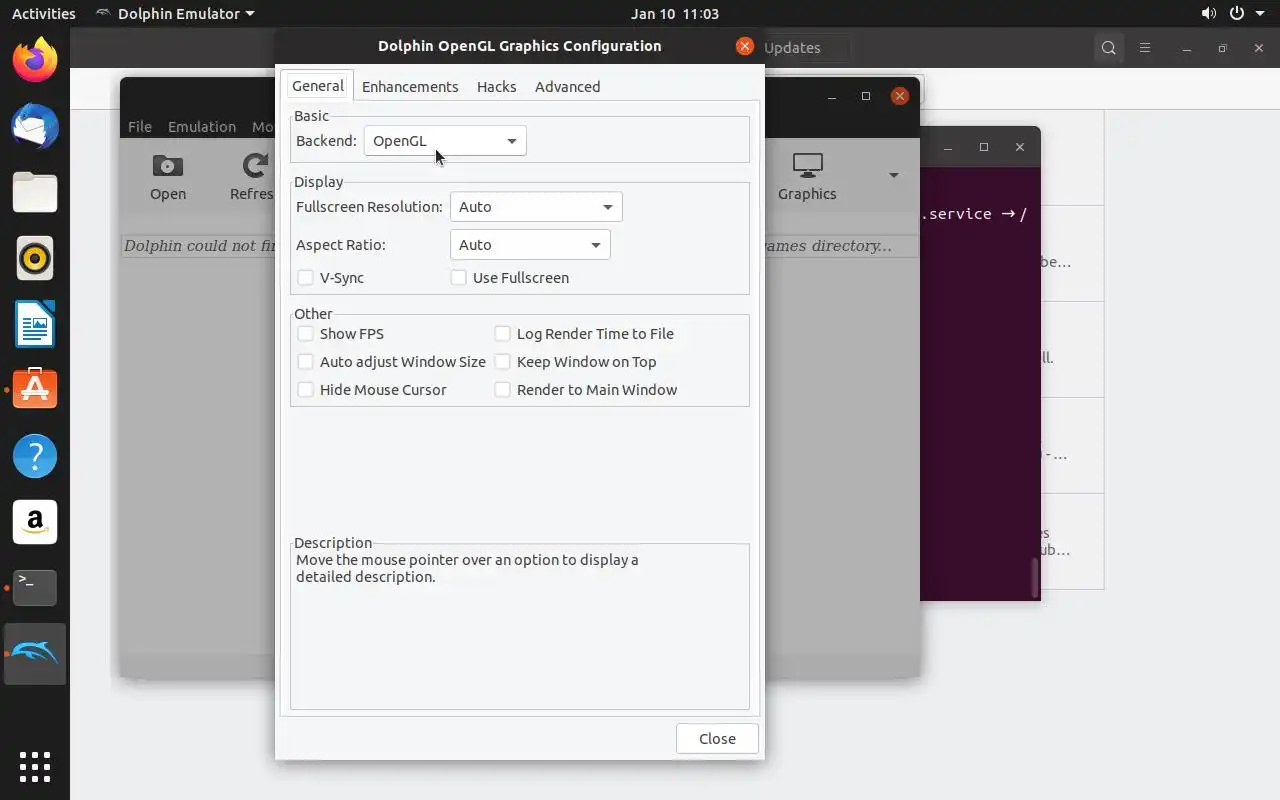This screenshot has width=1280, height=800.
Task: Toggle the Show FPS checkbox
Action: 306,334
